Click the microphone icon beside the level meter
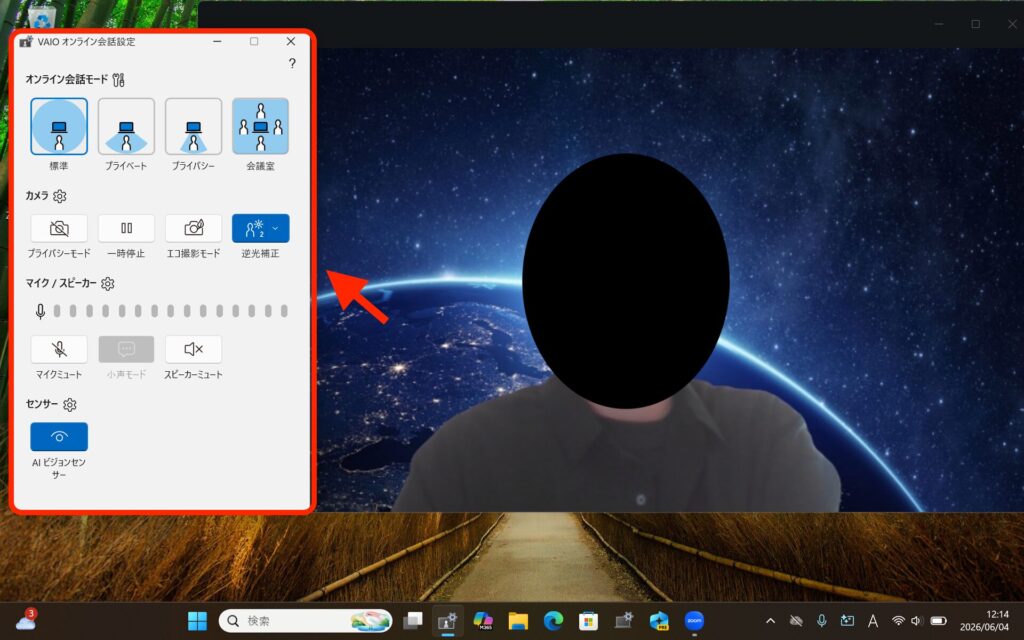 (x=40, y=312)
